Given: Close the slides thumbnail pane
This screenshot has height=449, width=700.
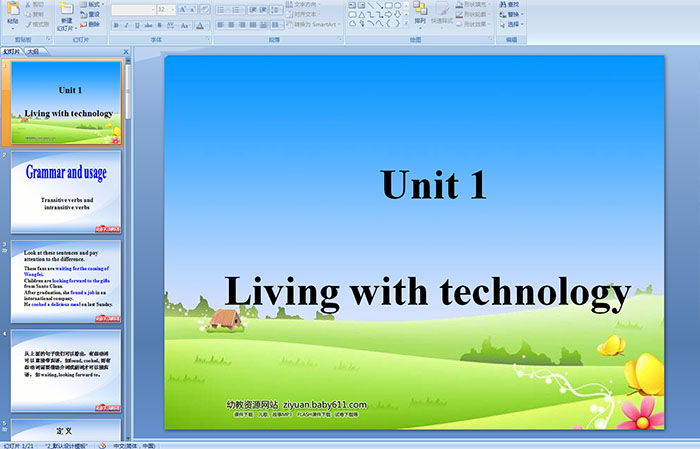Looking at the screenshot, I should (125, 52).
